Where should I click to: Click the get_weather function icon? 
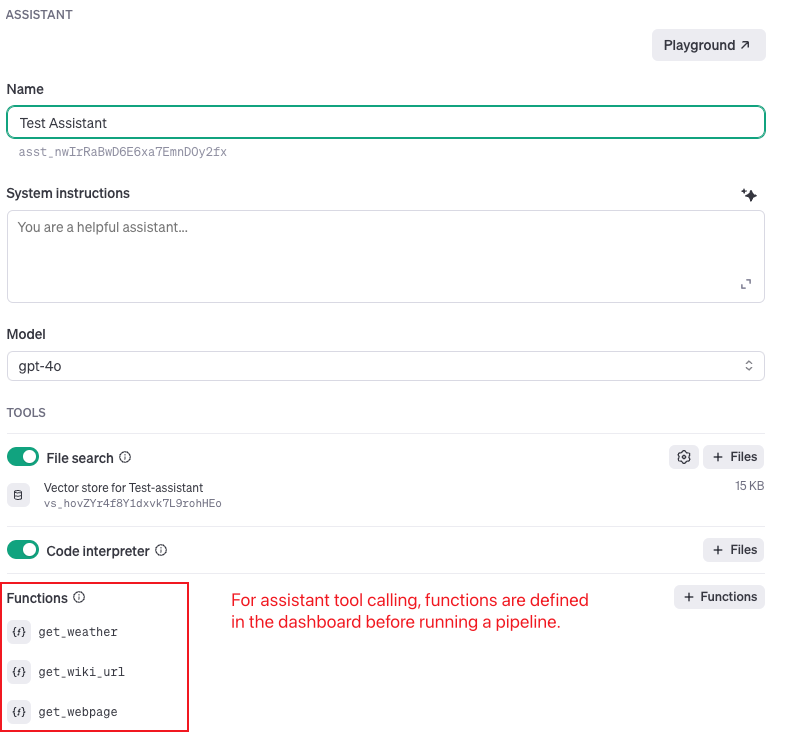tap(19, 632)
